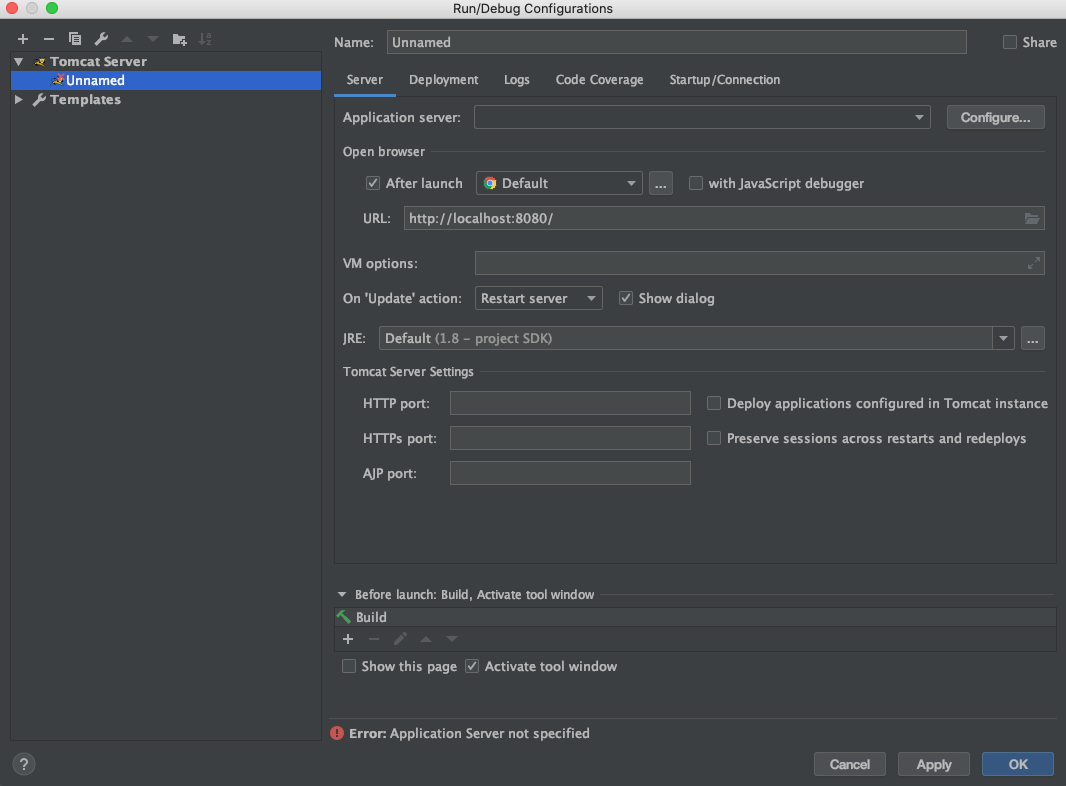Click the HTTPs port field
Image resolution: width=1066 pixels, height=786 pixels.
tap(570, 439)
